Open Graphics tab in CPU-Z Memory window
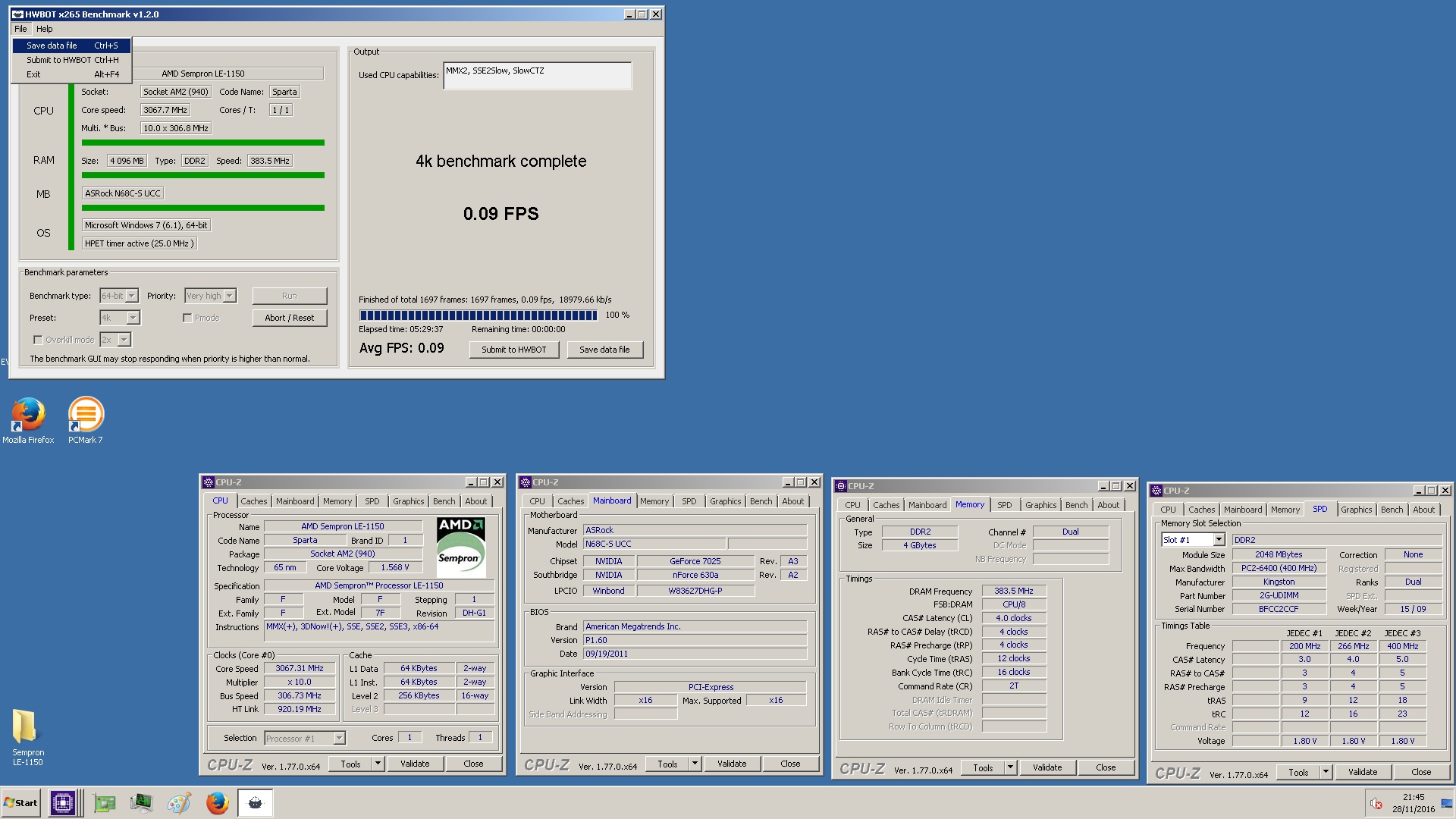Image resolution: width=1456 pixels, height=819 pixels. point(1040,505)
